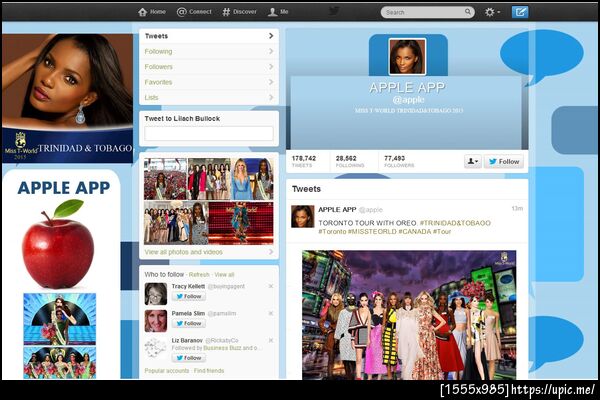Image resolution: width=600 pixels, height=400 pixels.
Task: Follow the APPLE APP profile
Action: (504, 162)
